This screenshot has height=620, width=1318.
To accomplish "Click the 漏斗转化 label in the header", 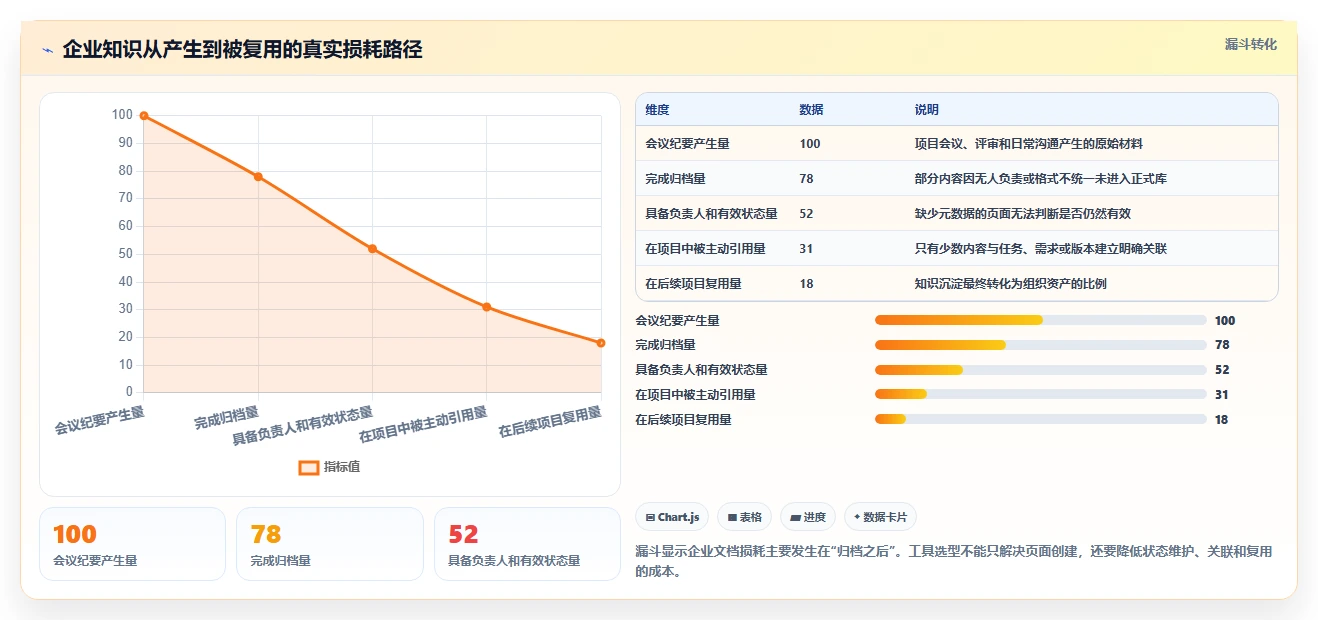I will coord(1251,44).
